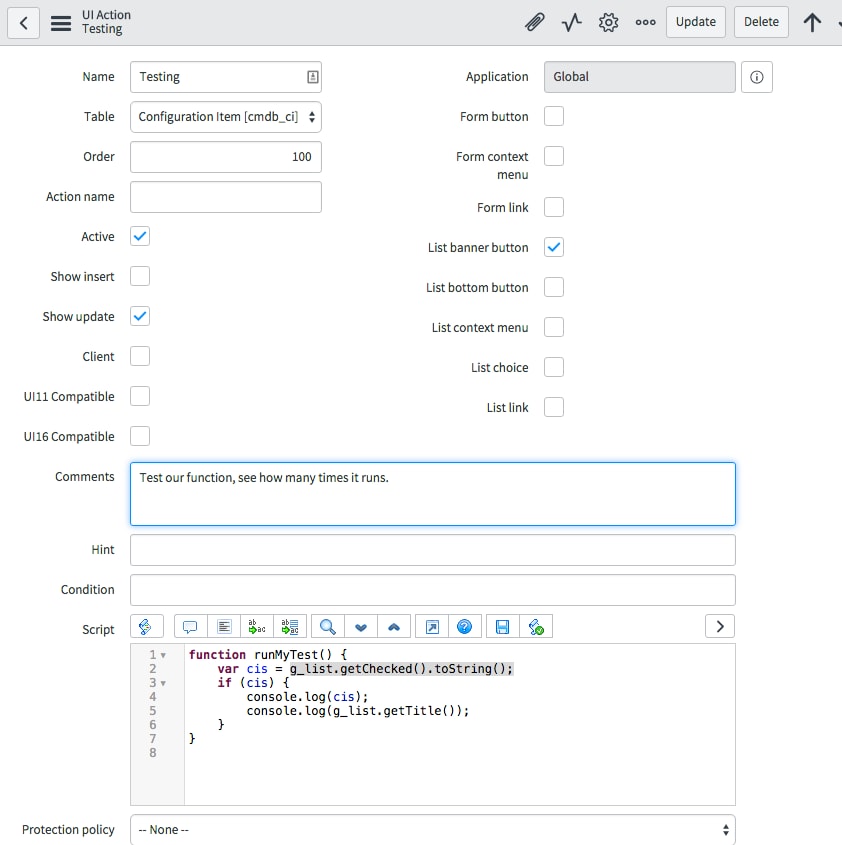The width and height of the screenshot is (842, 845).
Task: Click the Update button
Action: (695, 21)
